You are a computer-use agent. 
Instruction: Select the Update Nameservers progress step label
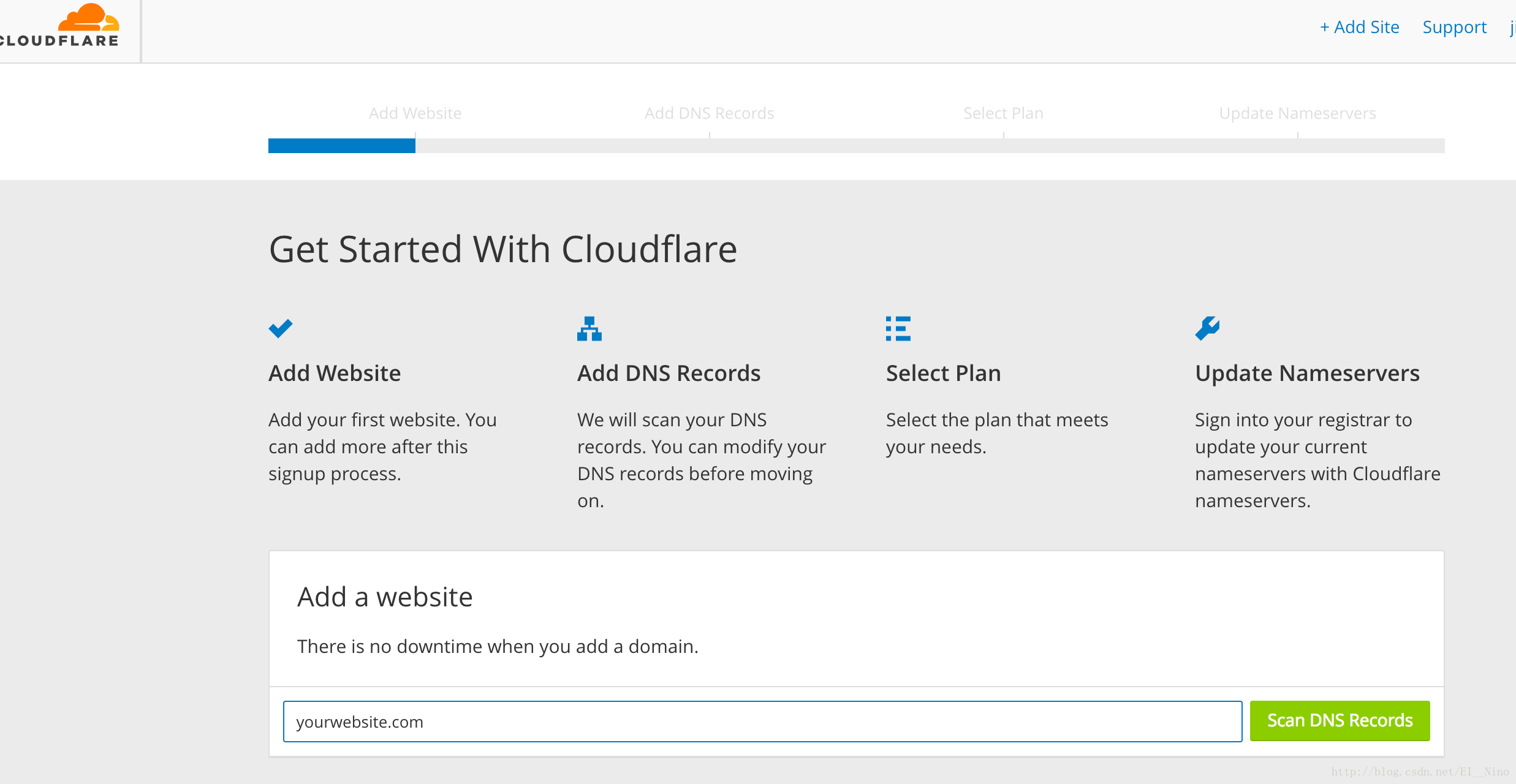point(1297,113)
